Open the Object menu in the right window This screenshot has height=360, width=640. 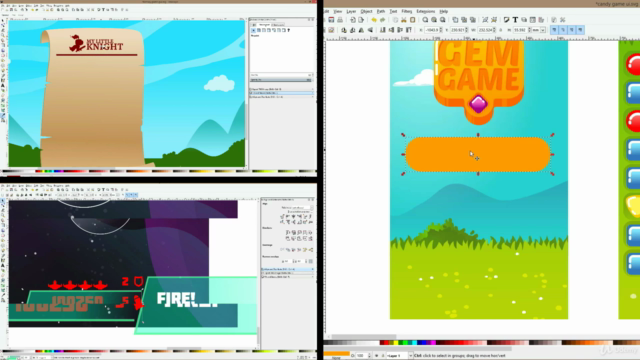tap(366, 11)
